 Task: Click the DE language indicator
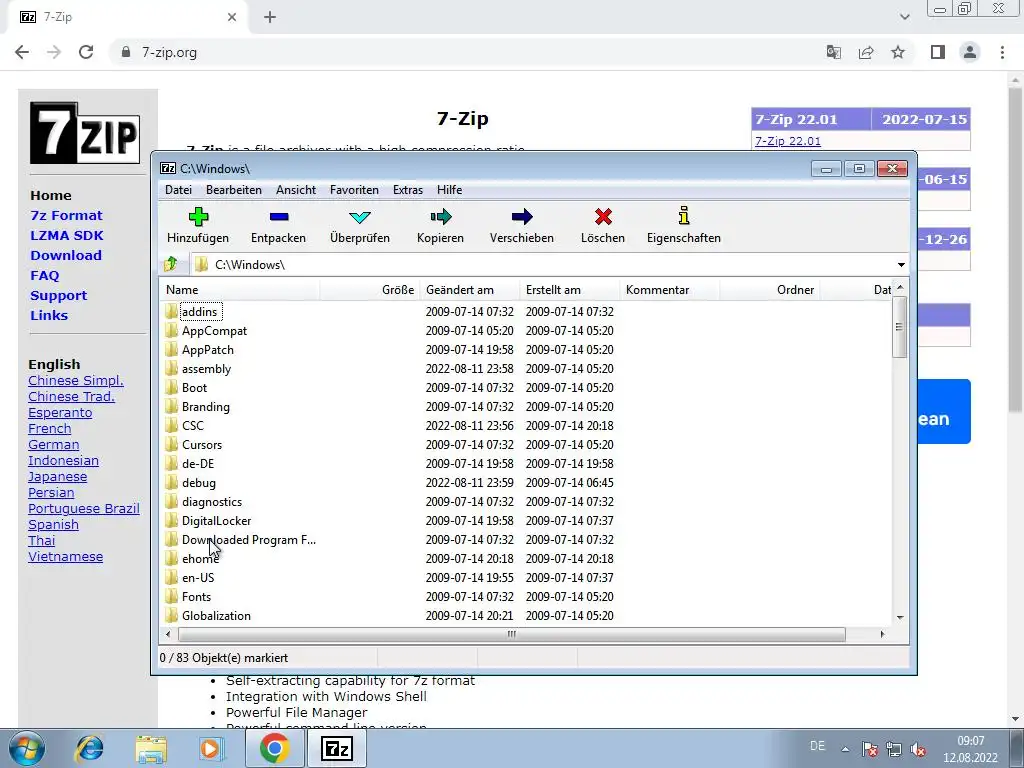[x=817, y=746]
